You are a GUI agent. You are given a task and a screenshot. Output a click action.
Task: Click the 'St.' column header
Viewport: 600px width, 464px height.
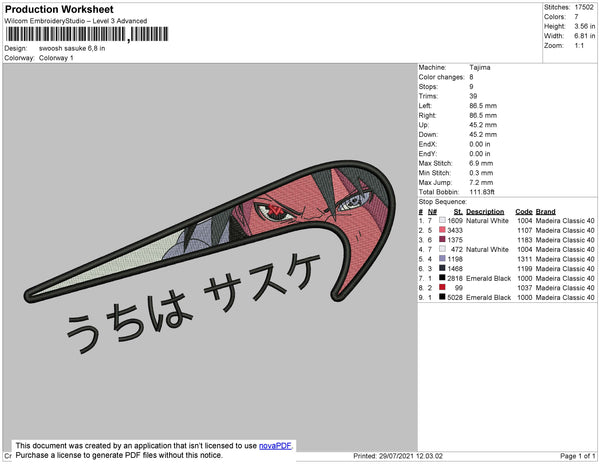pos(458,212)
